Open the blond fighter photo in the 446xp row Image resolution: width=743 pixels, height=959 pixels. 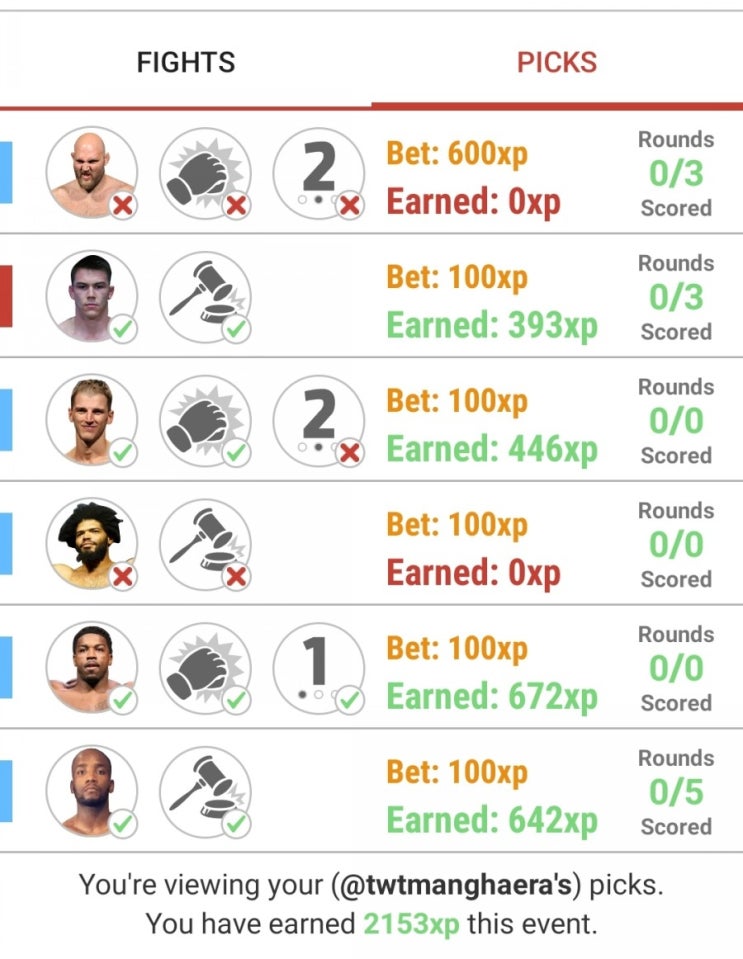92,421
